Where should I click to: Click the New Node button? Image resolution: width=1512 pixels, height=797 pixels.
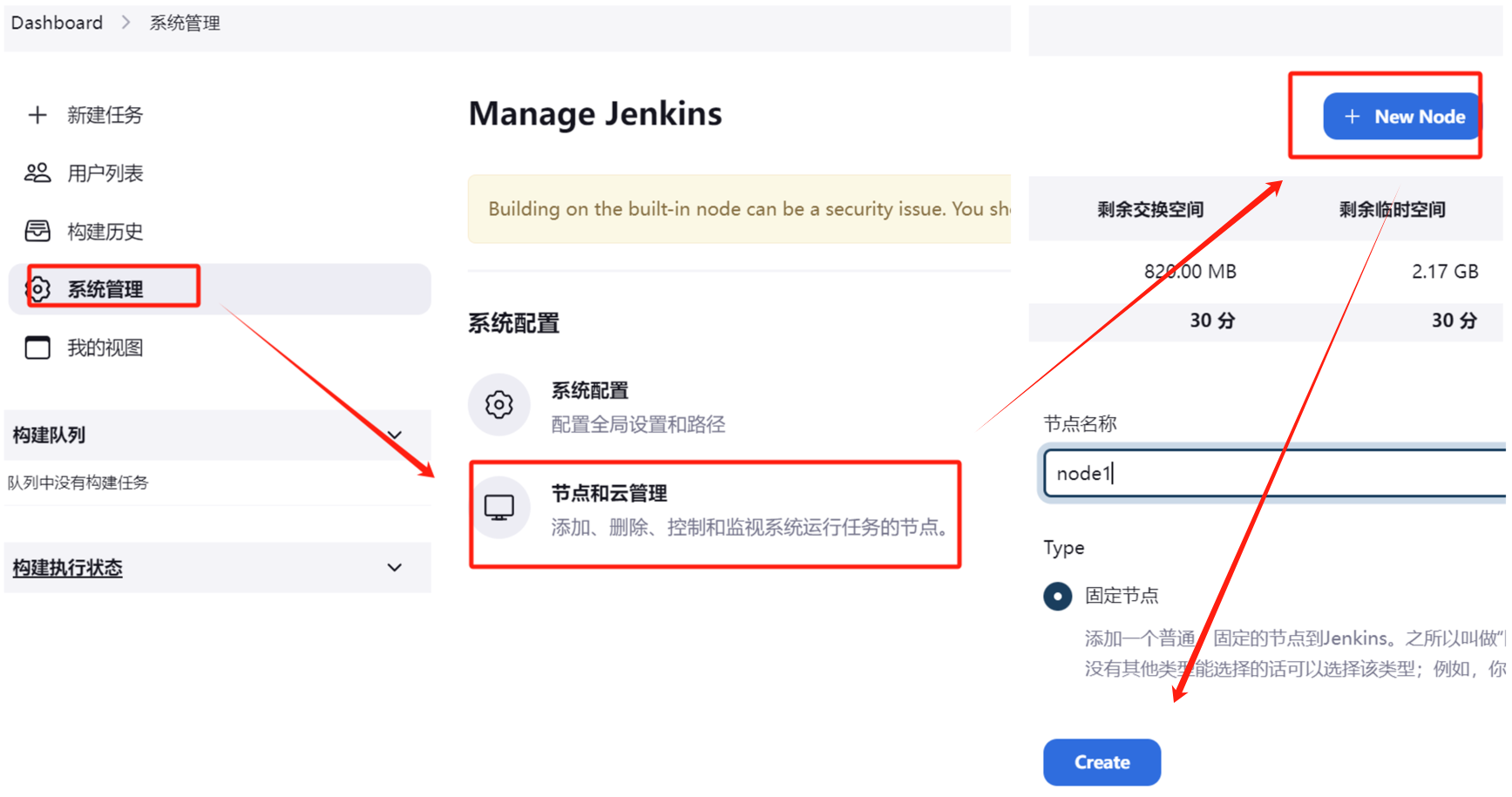click(x=1402, y=117)
